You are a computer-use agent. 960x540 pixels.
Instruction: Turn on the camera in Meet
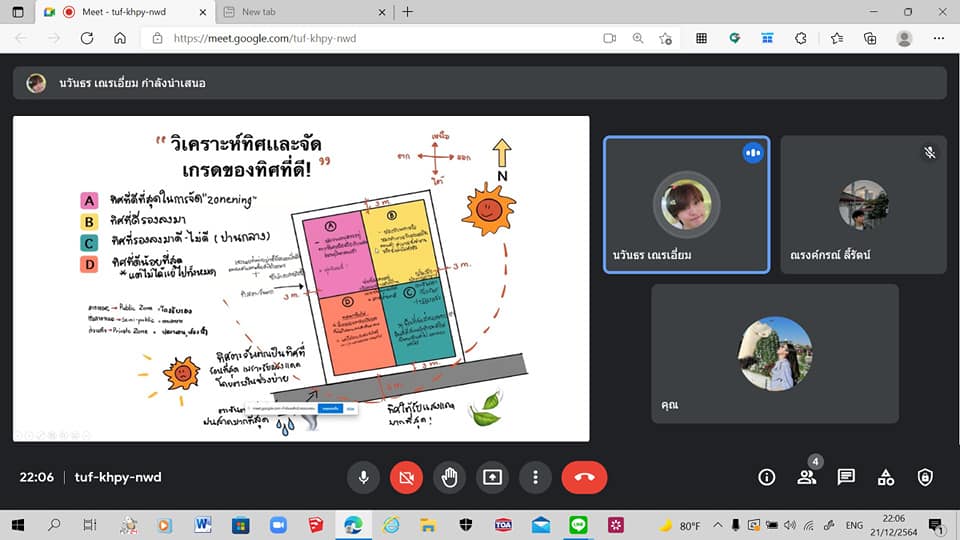(406, 477)
